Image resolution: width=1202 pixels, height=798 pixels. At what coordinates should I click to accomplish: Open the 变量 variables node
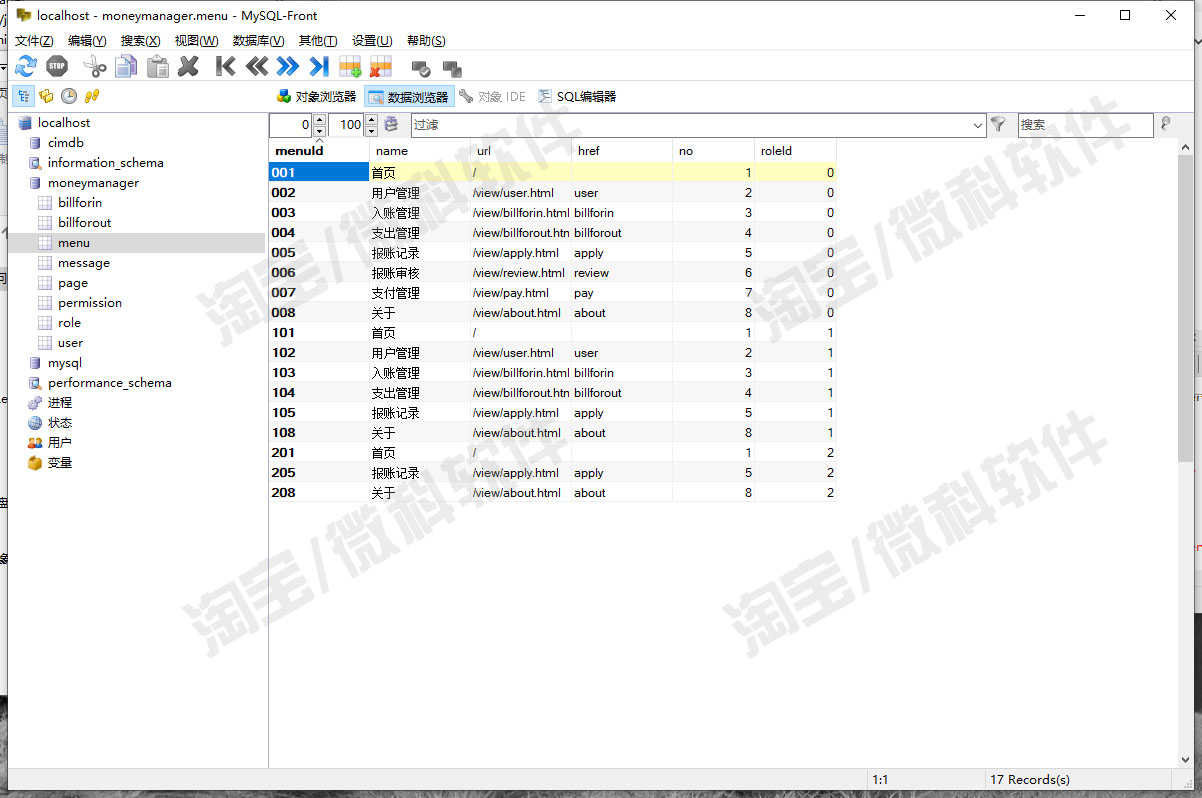click(60, 463)
